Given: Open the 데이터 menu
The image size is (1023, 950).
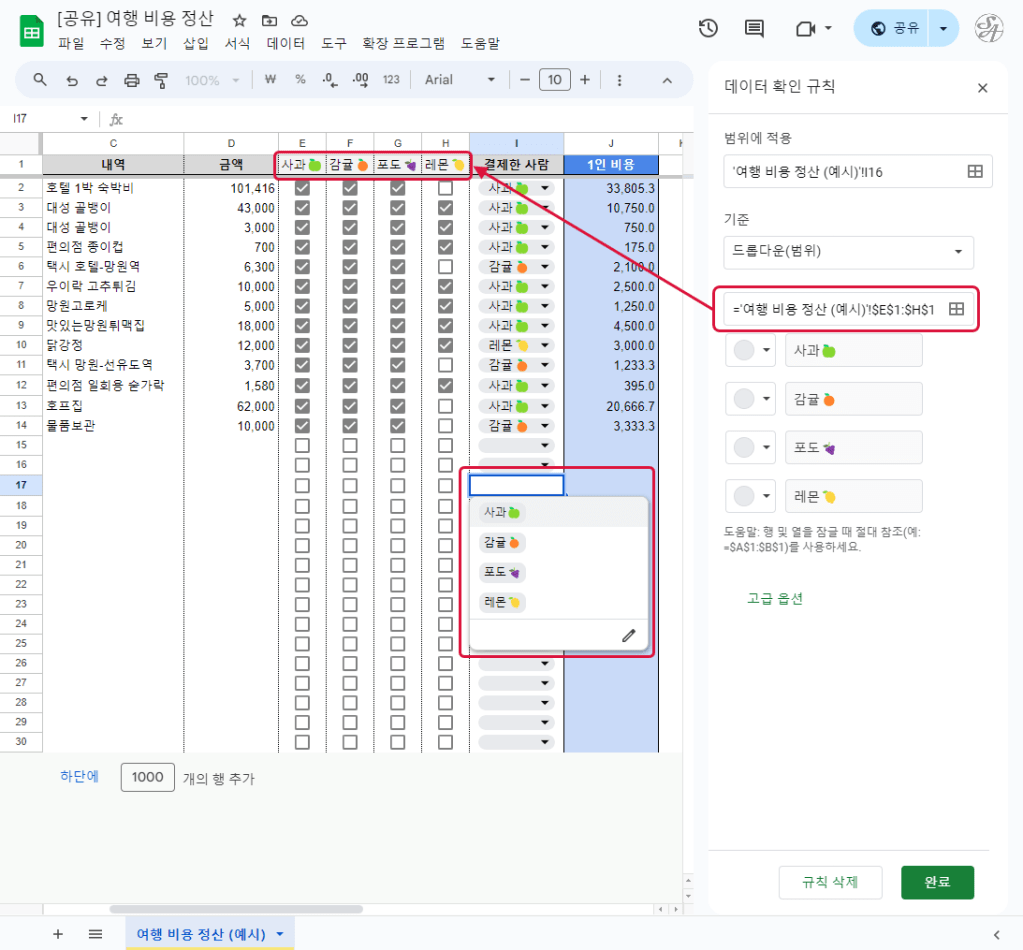Looking at the screenshot, I should [x=286, y=44].
